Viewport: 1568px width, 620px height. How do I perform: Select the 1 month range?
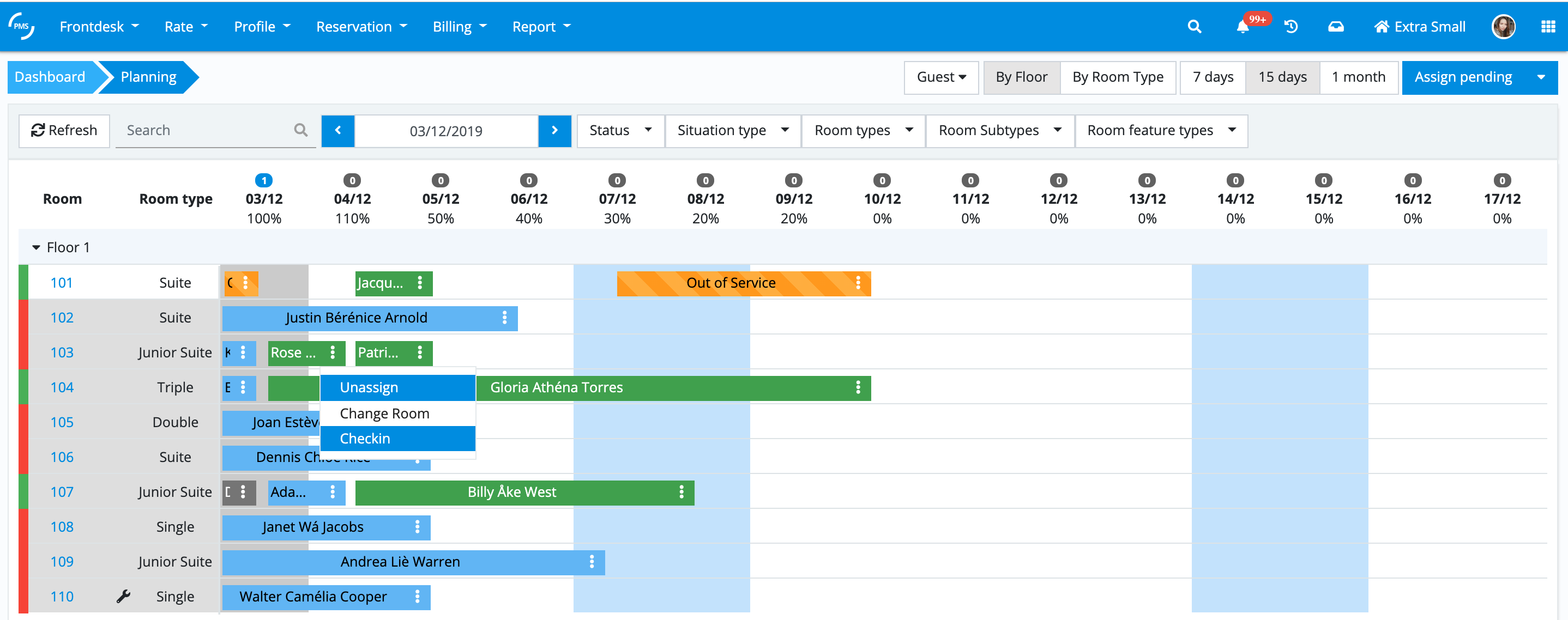pyautogui.click(x=1358, y=77)
